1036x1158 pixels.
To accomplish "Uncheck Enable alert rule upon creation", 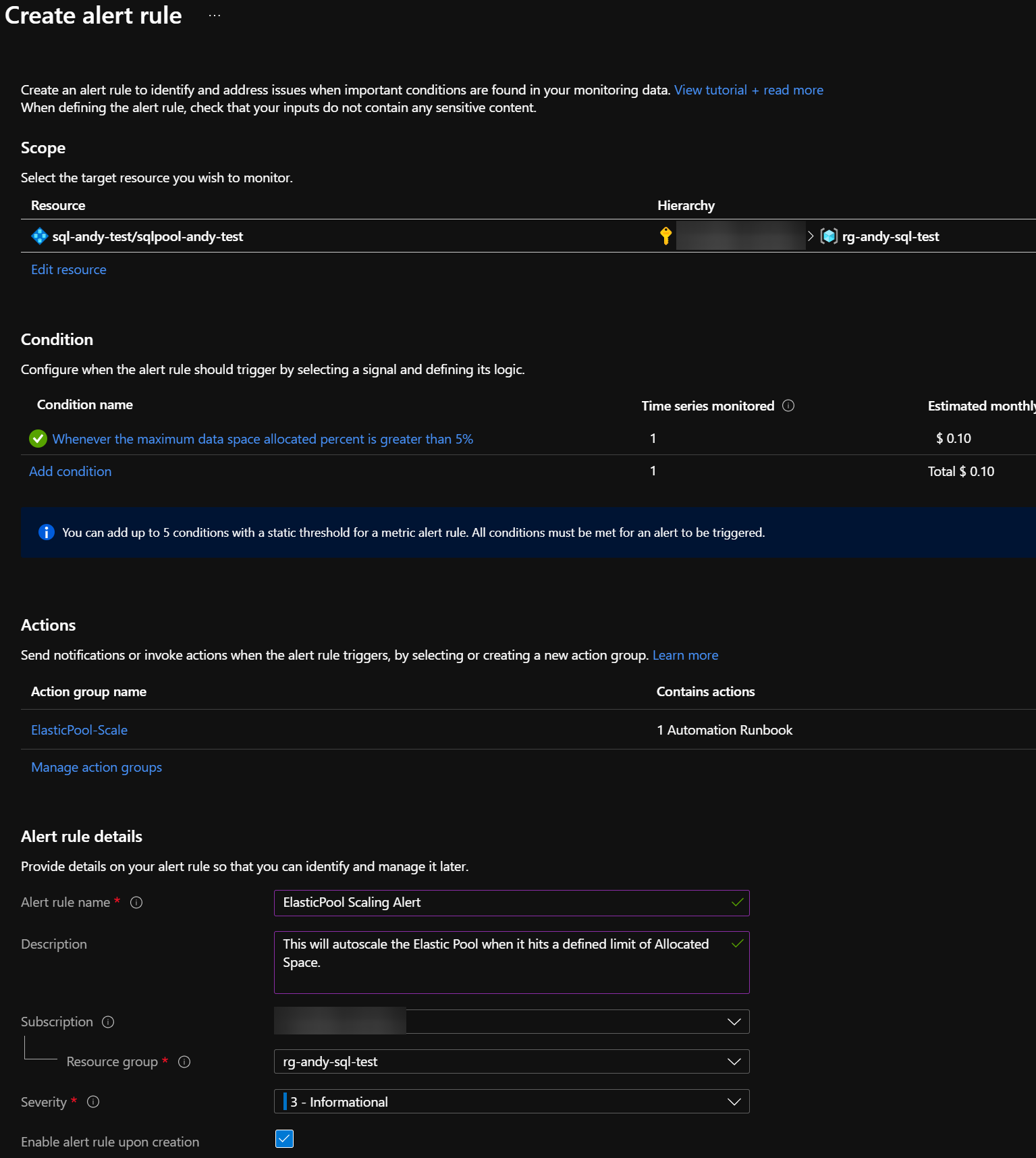I will 285,1139.
